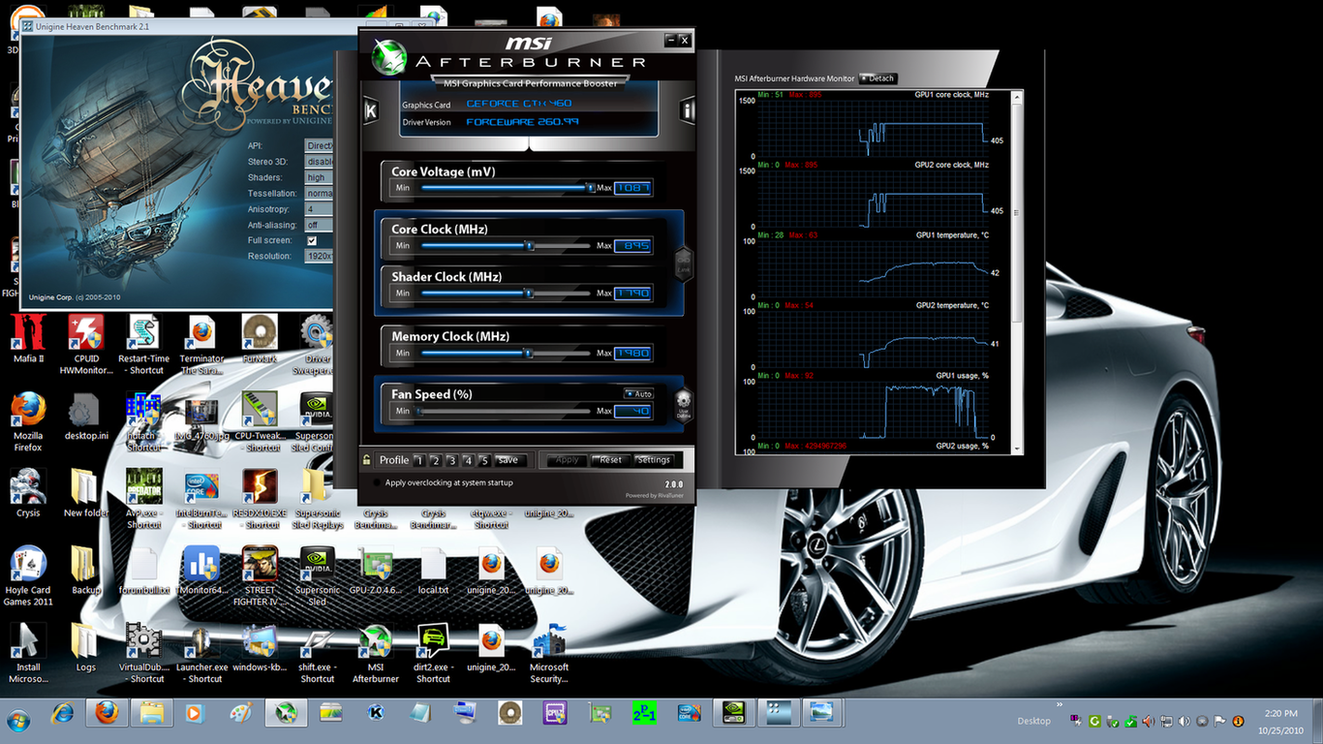1323x744 pixels.
Task: Open the MSI Afterburner desktop shortcut
Action: (x=376, y=654)
